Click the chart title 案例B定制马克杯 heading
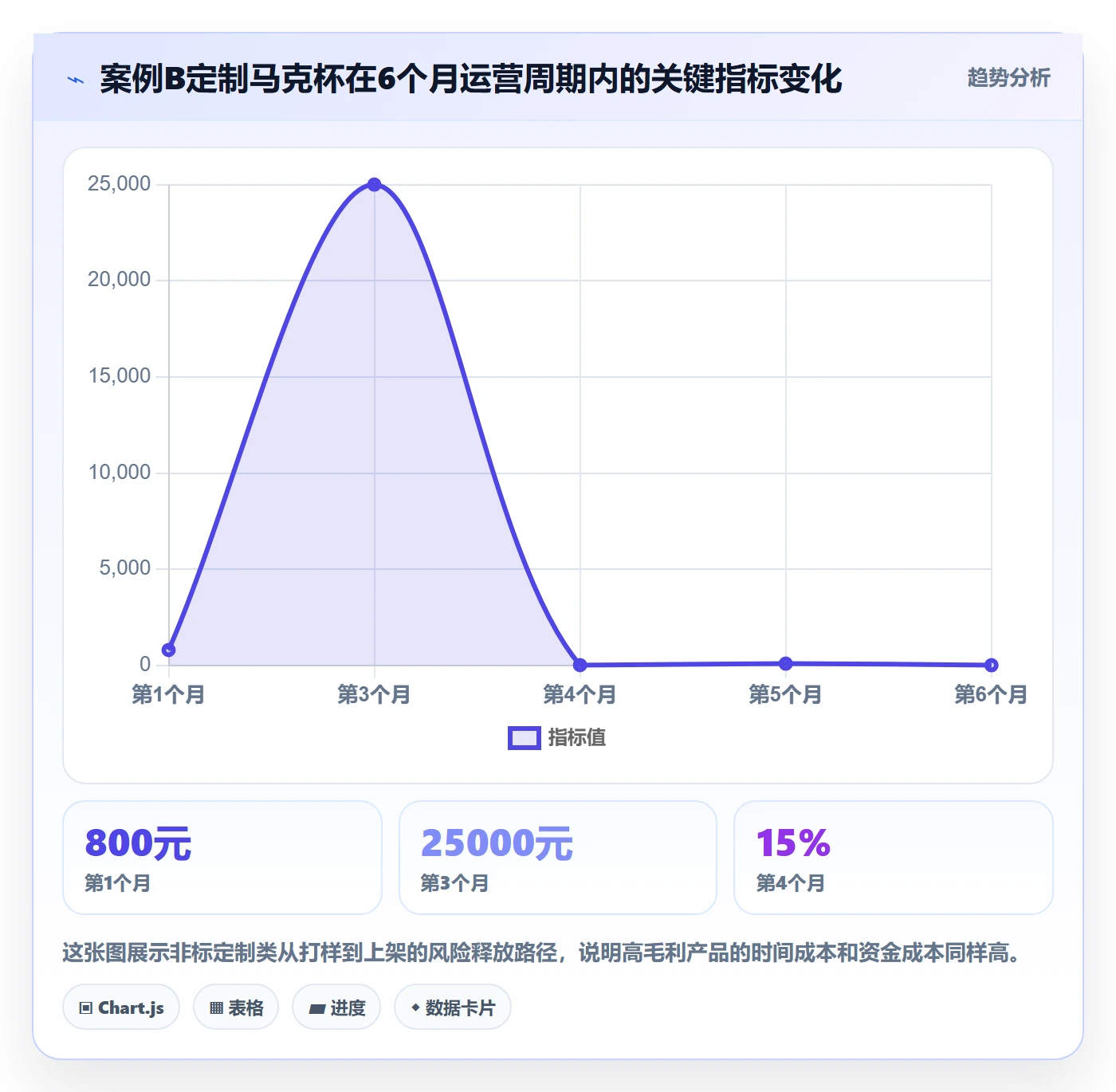The image size is (1116, 1092). coord(471,79)
